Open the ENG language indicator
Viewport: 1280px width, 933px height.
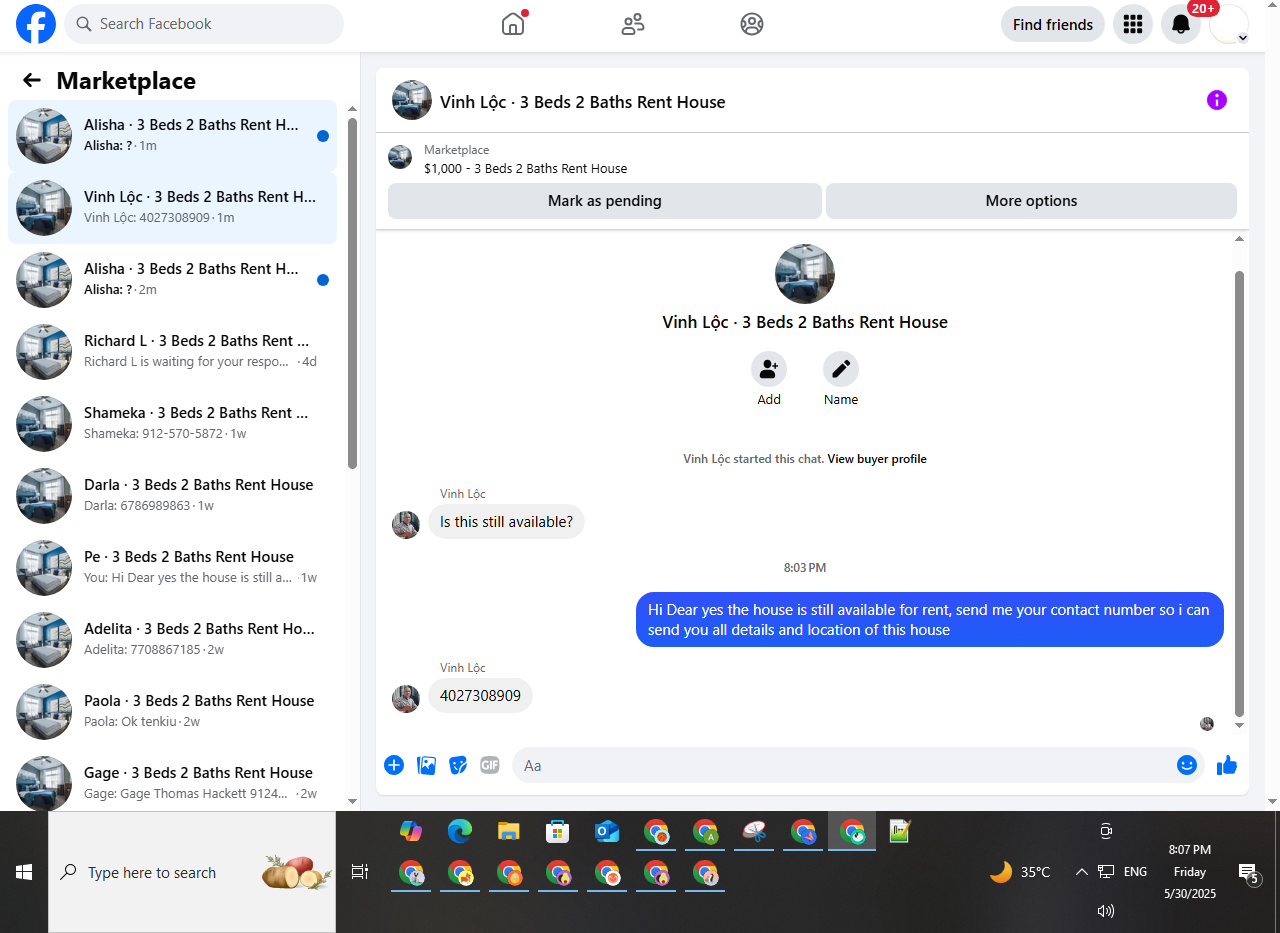[1135, 872]
